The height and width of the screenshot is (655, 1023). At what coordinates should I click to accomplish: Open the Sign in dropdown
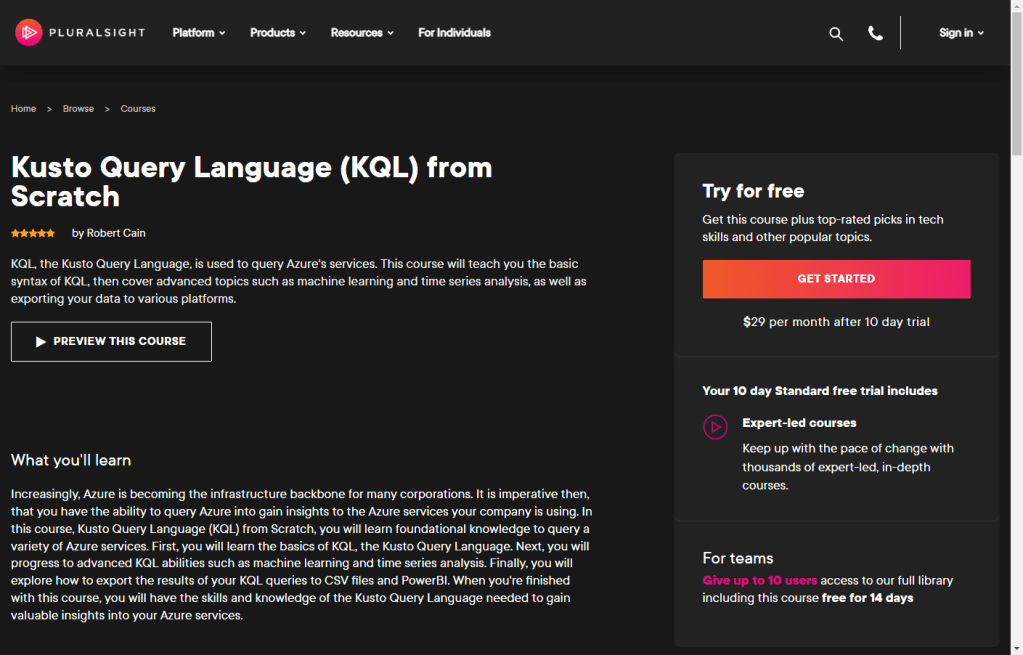click(961, 33)
